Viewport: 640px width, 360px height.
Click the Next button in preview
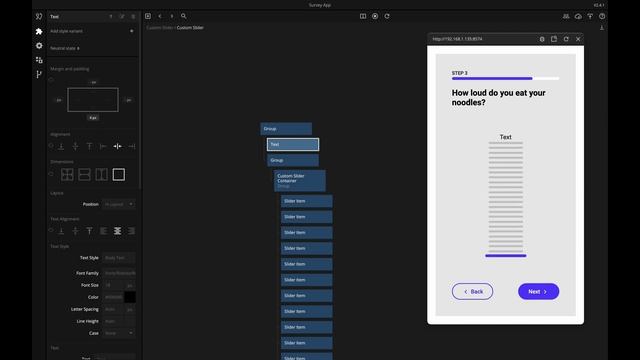coord(538,291)
